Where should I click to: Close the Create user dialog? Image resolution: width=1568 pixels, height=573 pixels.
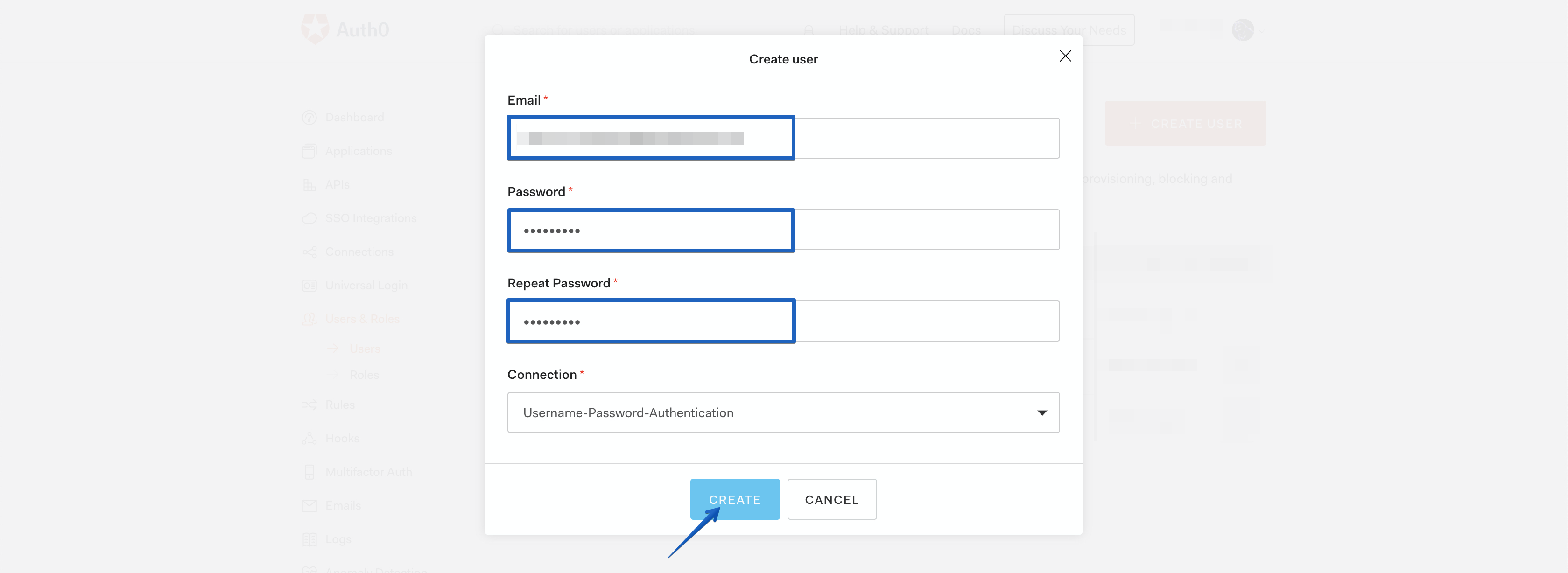(1065, 56)
